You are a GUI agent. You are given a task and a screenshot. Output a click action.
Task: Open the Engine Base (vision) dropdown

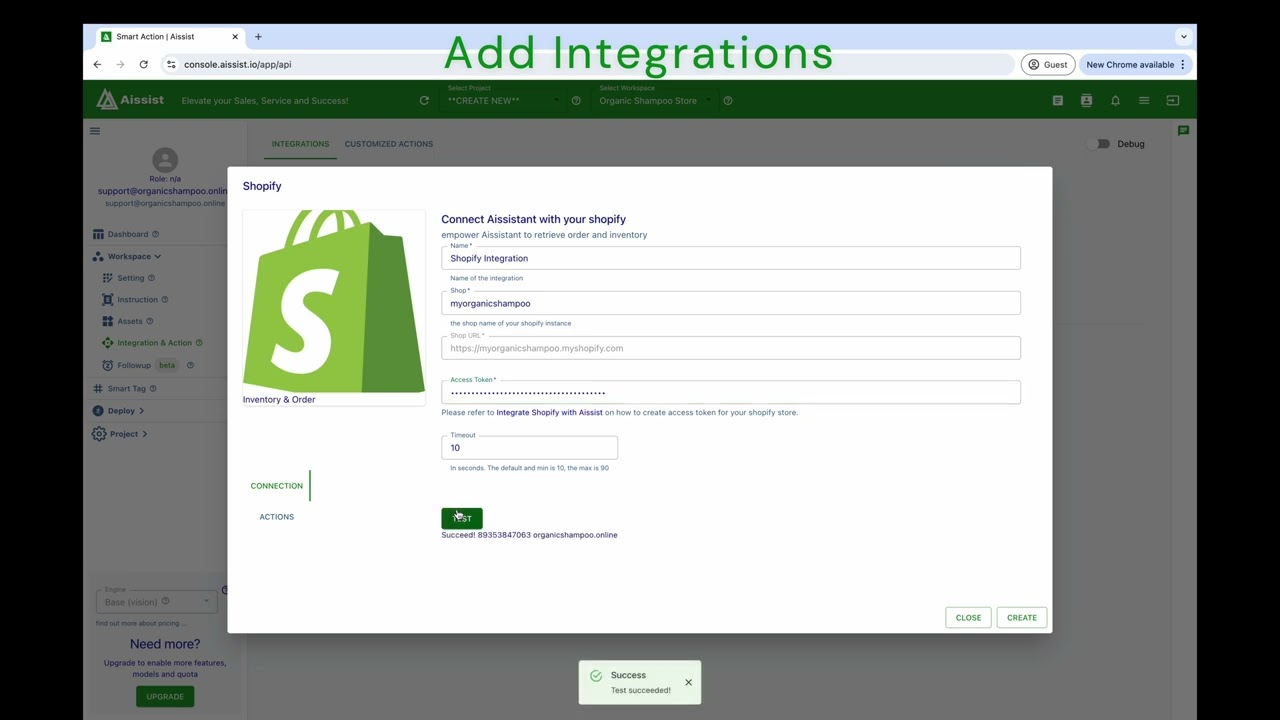[155, 601]
